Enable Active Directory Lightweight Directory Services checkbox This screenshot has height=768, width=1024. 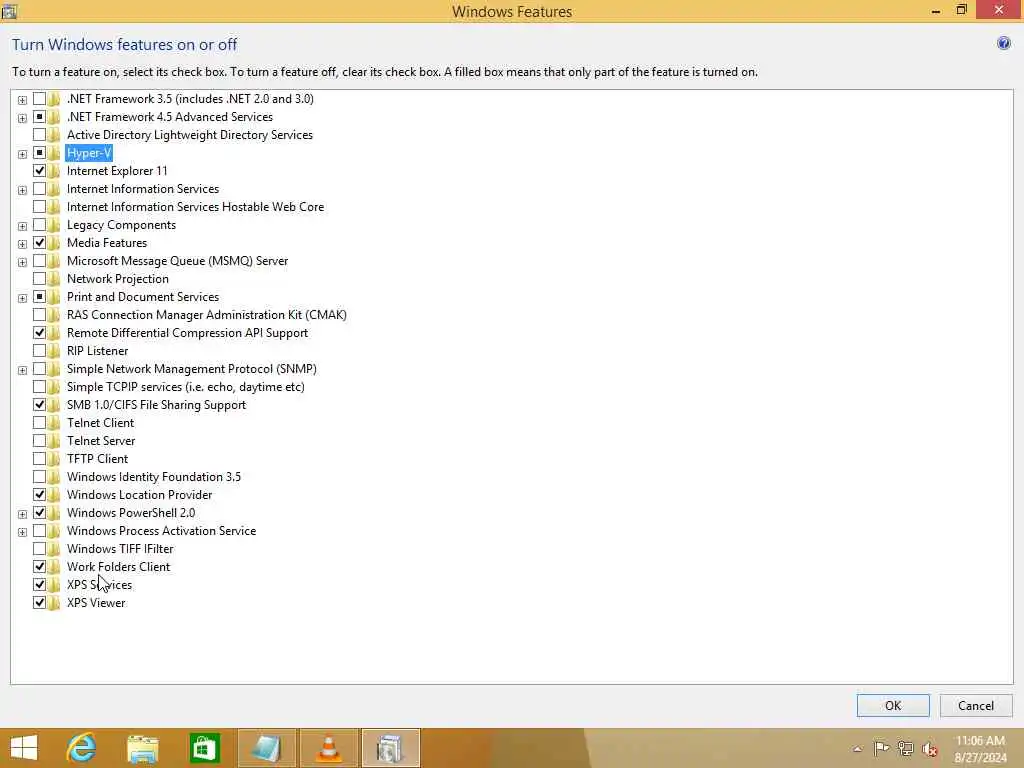tap(39, 135)
